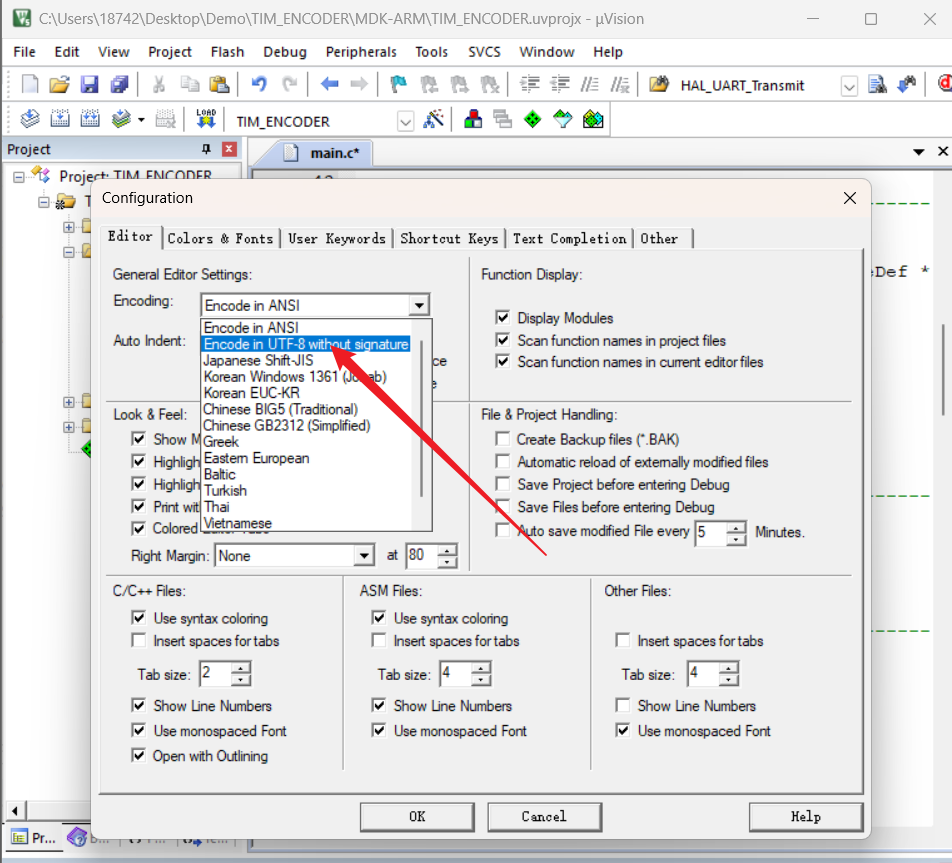
Task: Click the encoding list scrollbar
Action: [421, 419]
